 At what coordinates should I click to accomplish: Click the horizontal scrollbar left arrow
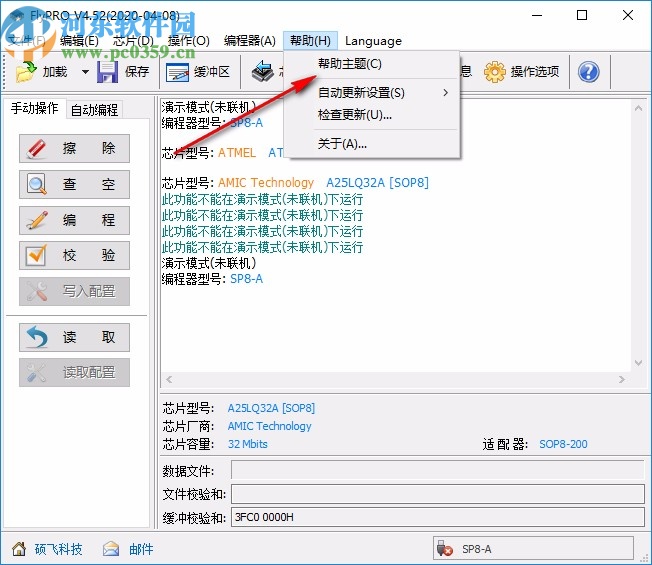click(x=169, y=379)
